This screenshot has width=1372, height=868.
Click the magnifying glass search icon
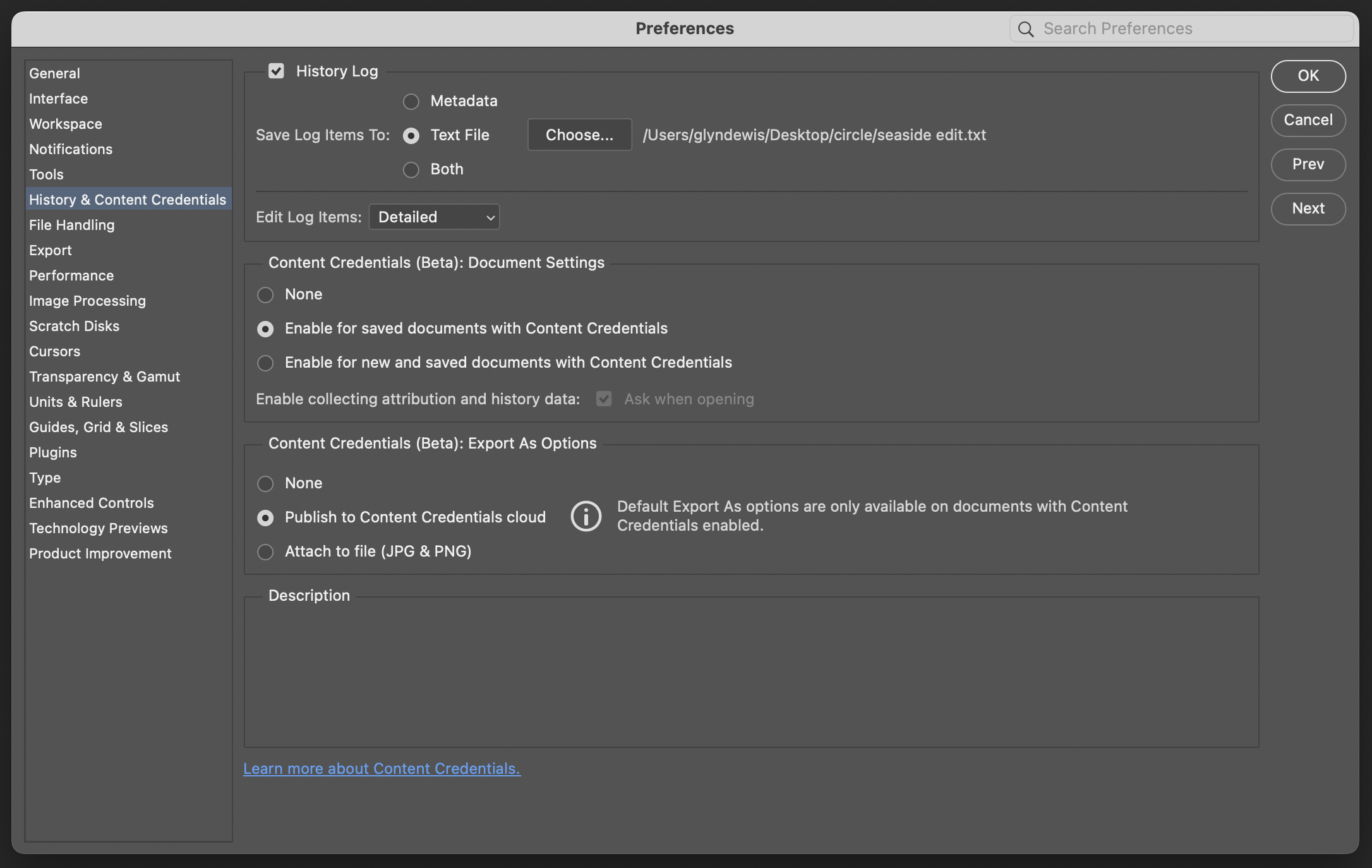click(x=1026, y=29)
